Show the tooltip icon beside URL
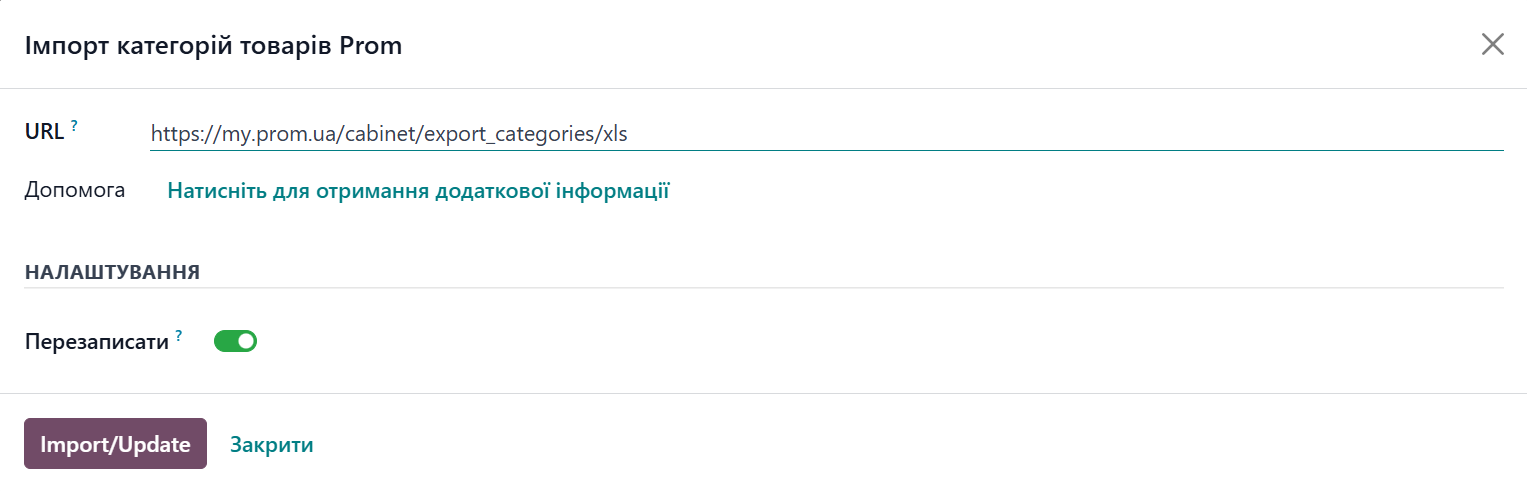This screenshot has width=1527, height=491. 74,127
